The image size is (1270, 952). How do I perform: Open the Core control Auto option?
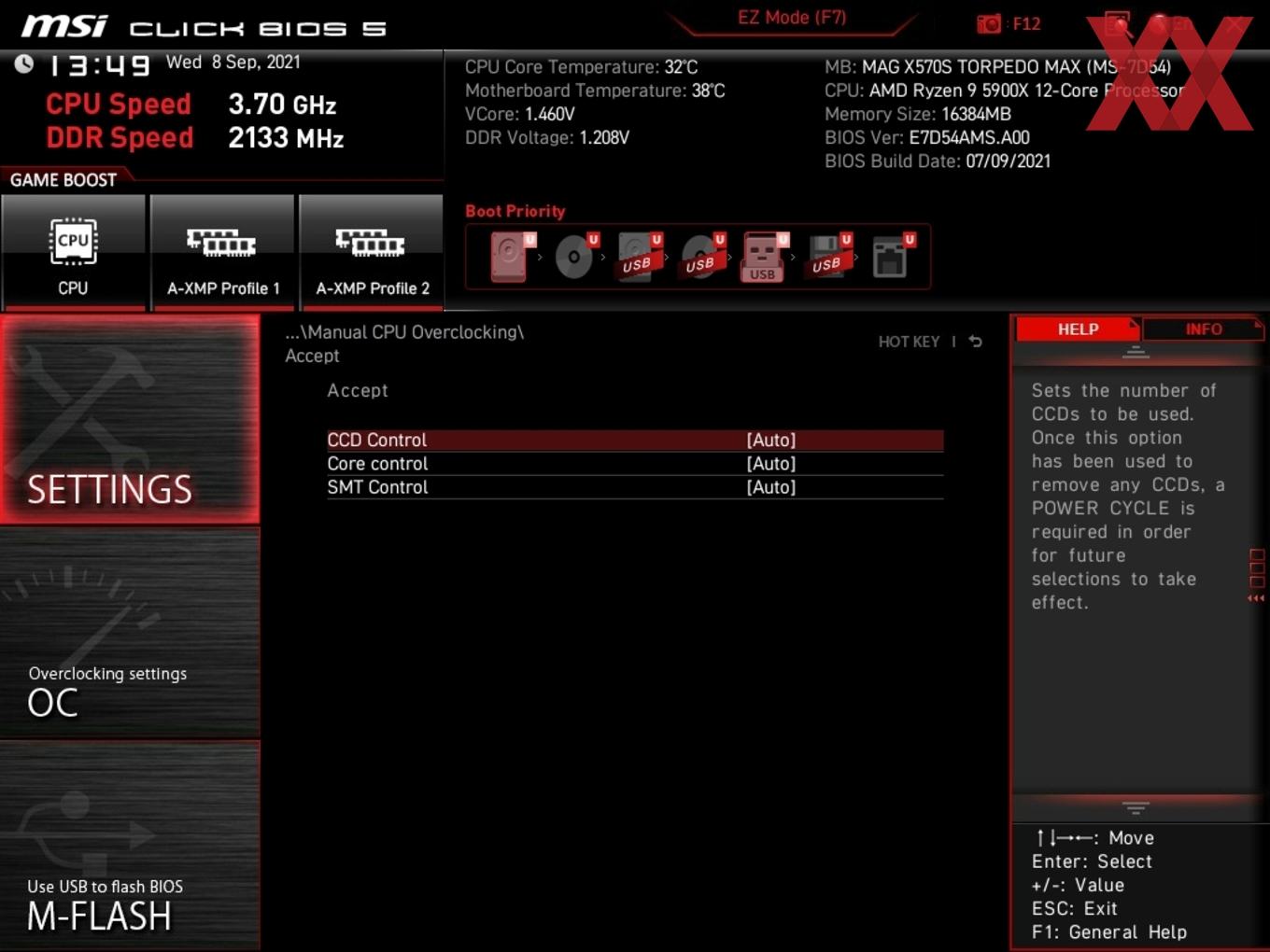click(x=771, y=464)
